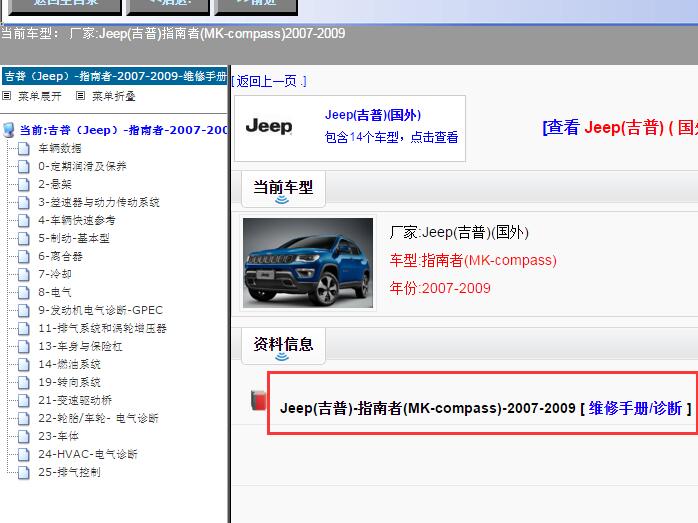Click the document icon beside 6-离合器
Viewport: 698px width, 523px height.
[x=24, y=256]
